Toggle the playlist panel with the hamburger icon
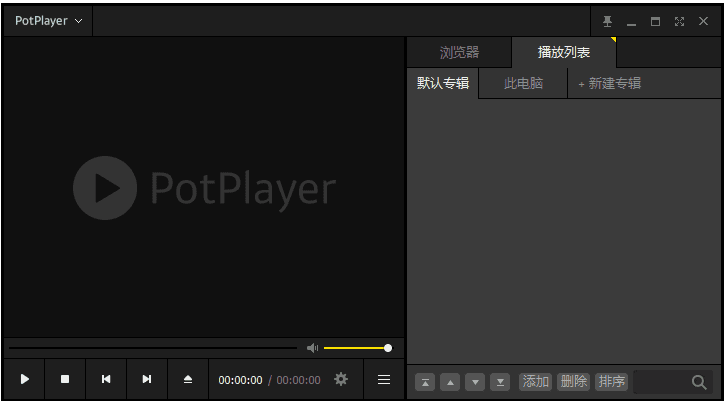This screenshot has width=724, height=401. tap(384, 379)
